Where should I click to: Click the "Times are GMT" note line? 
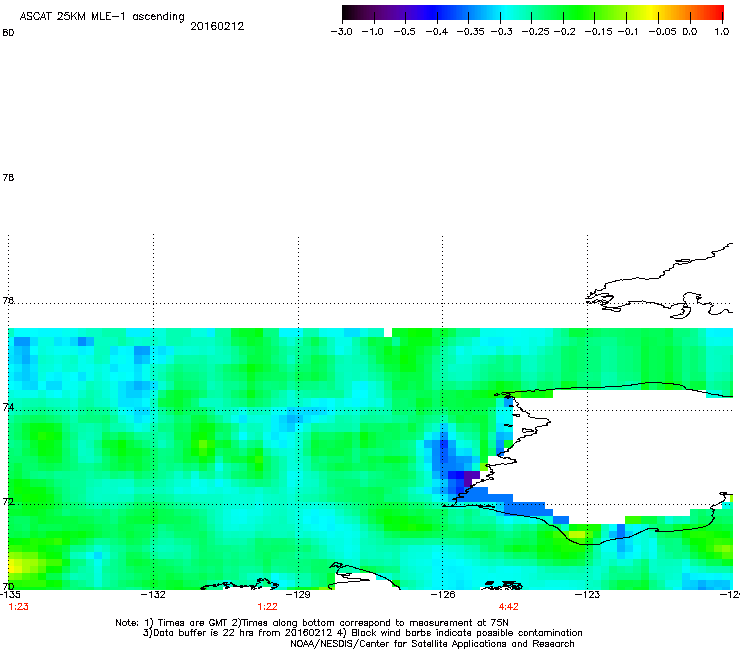click(312, 623)
